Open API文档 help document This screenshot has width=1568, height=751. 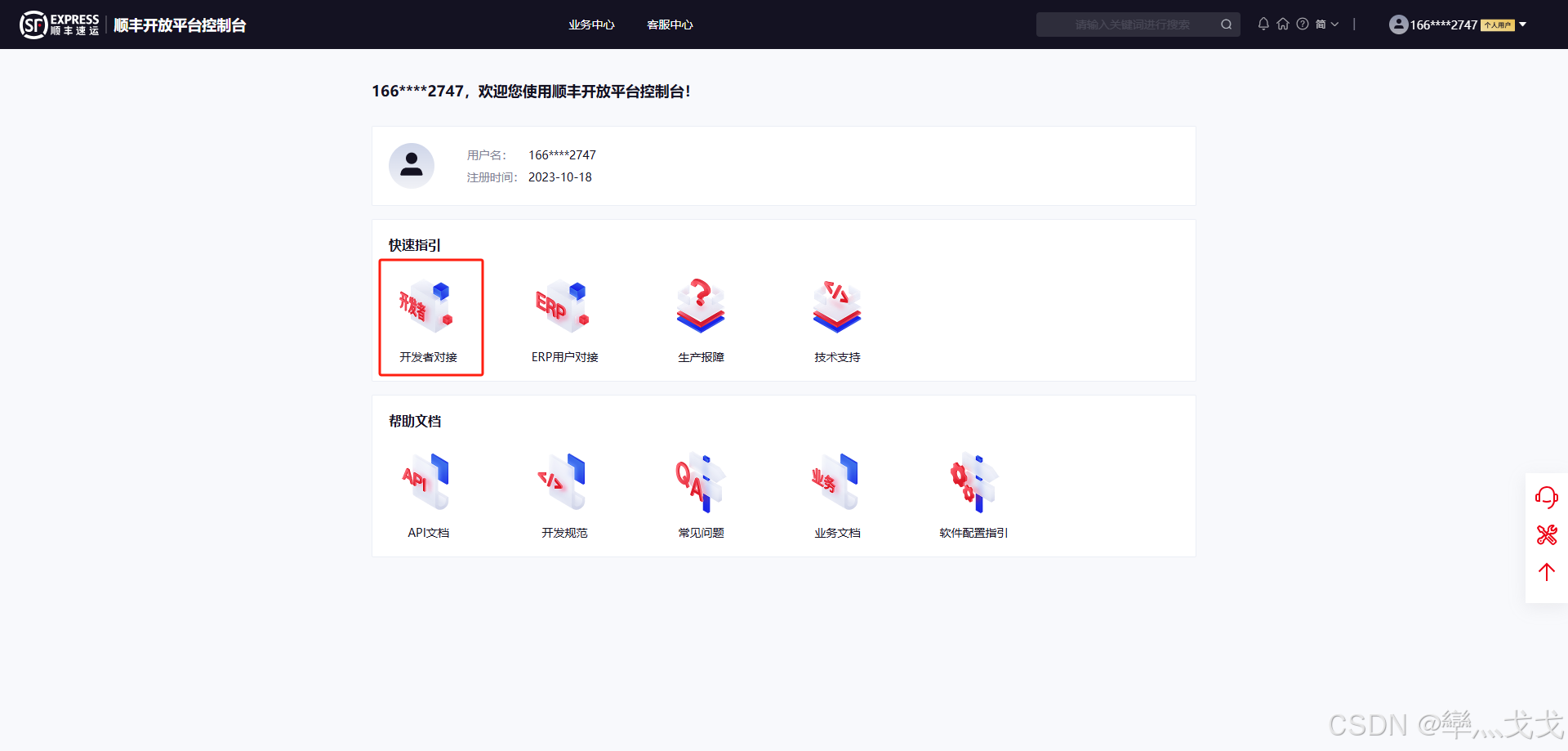[x=429, y=495]
